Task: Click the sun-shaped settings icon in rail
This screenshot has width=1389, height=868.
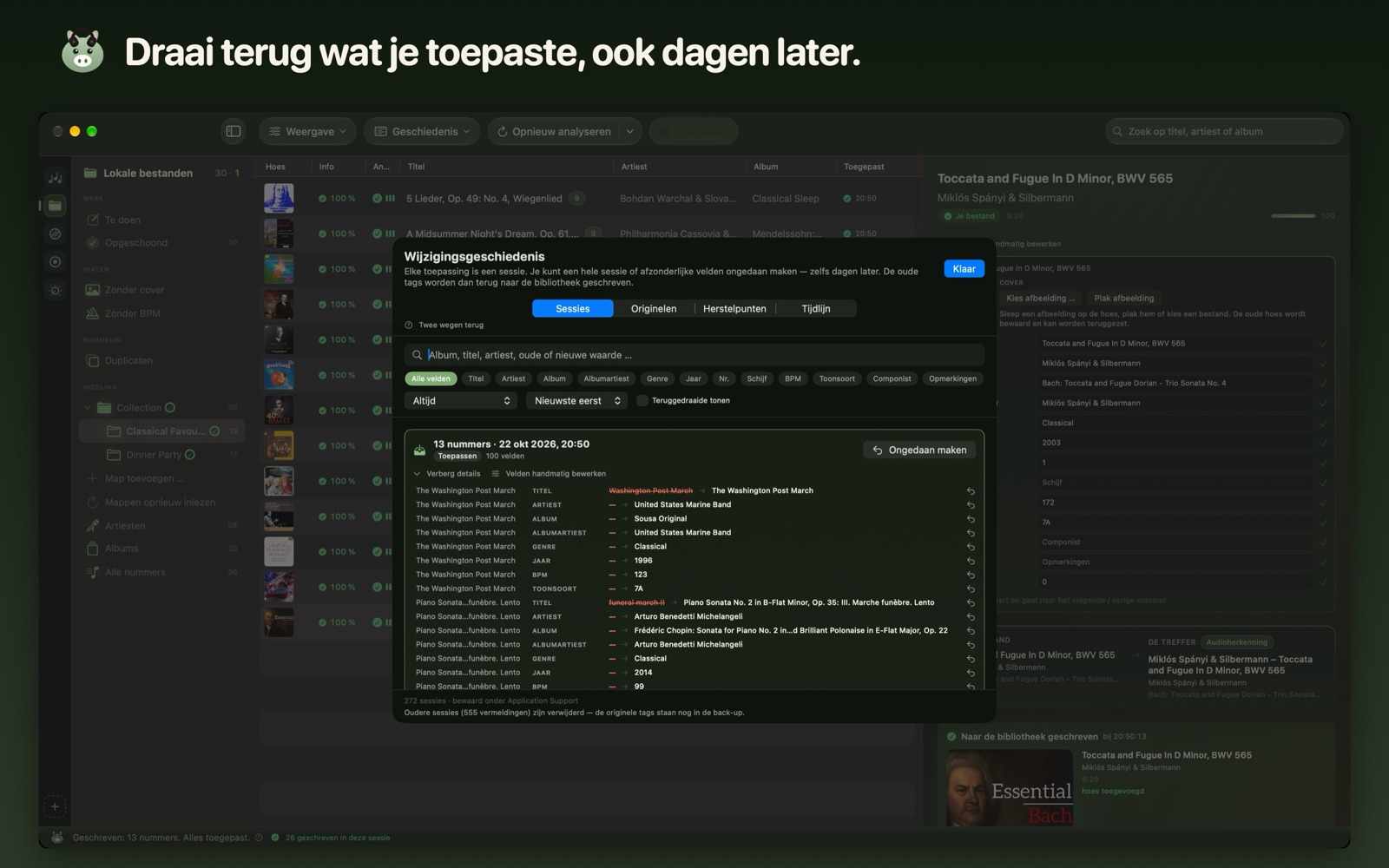Action: [55, 290]
